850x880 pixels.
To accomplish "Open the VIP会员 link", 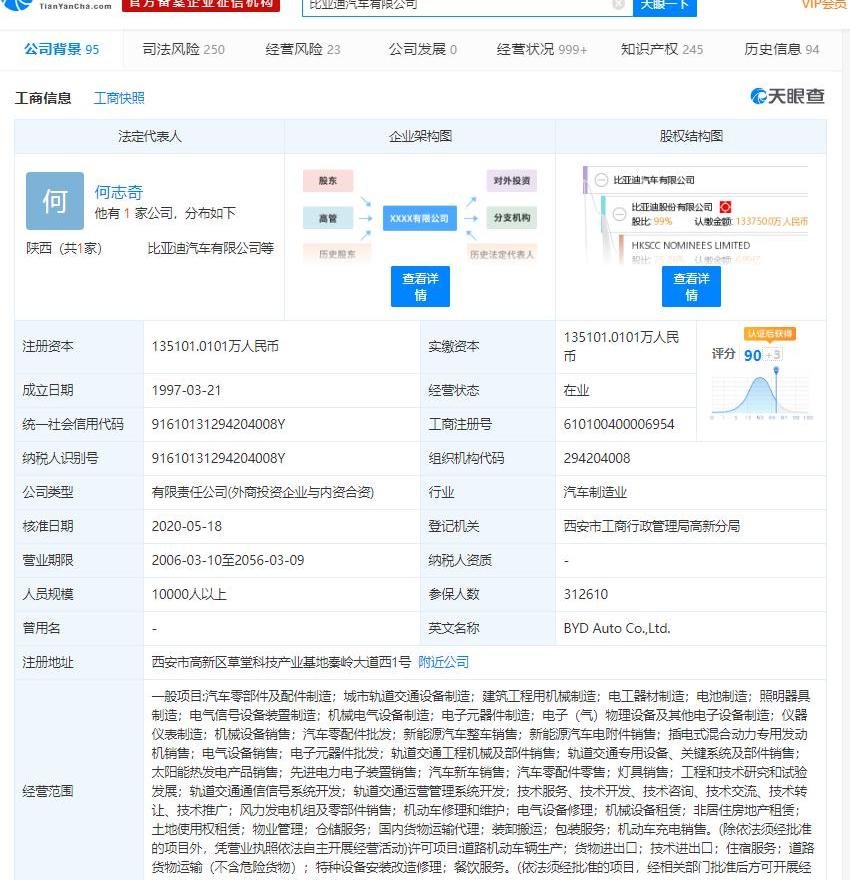I will point(824,4).
